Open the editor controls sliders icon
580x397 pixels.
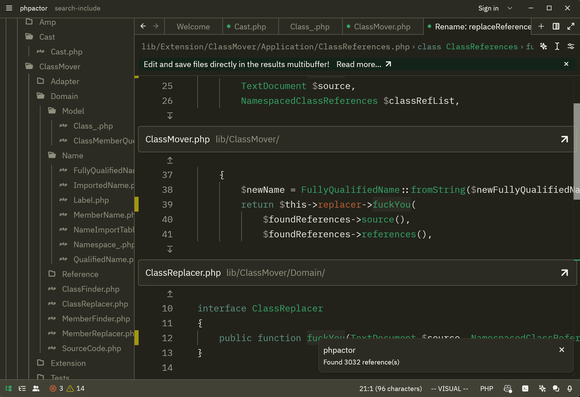(x=571, y=46)
